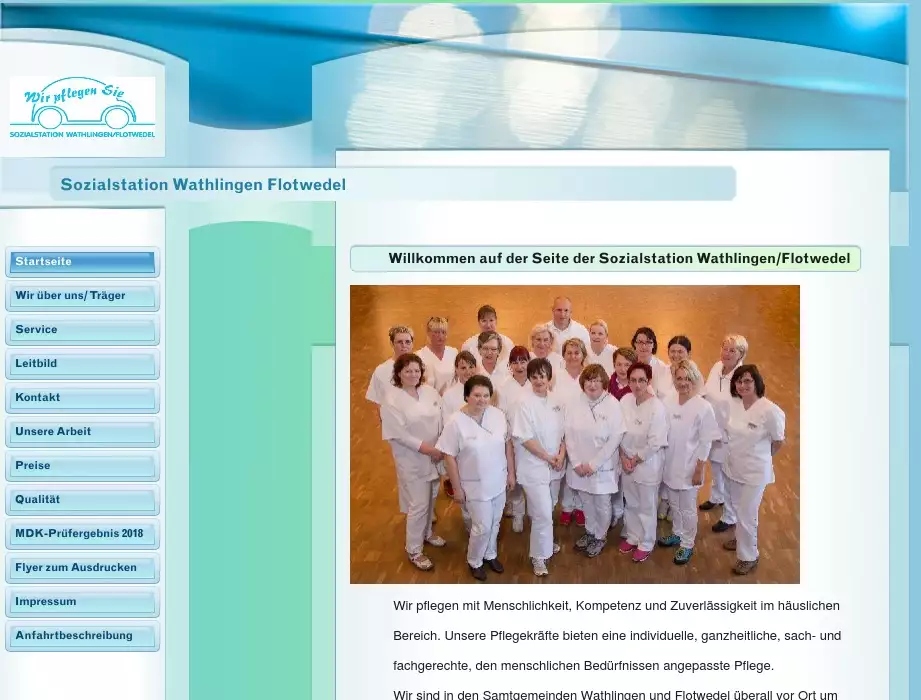Open the Kontakt page

pos(82,398)
